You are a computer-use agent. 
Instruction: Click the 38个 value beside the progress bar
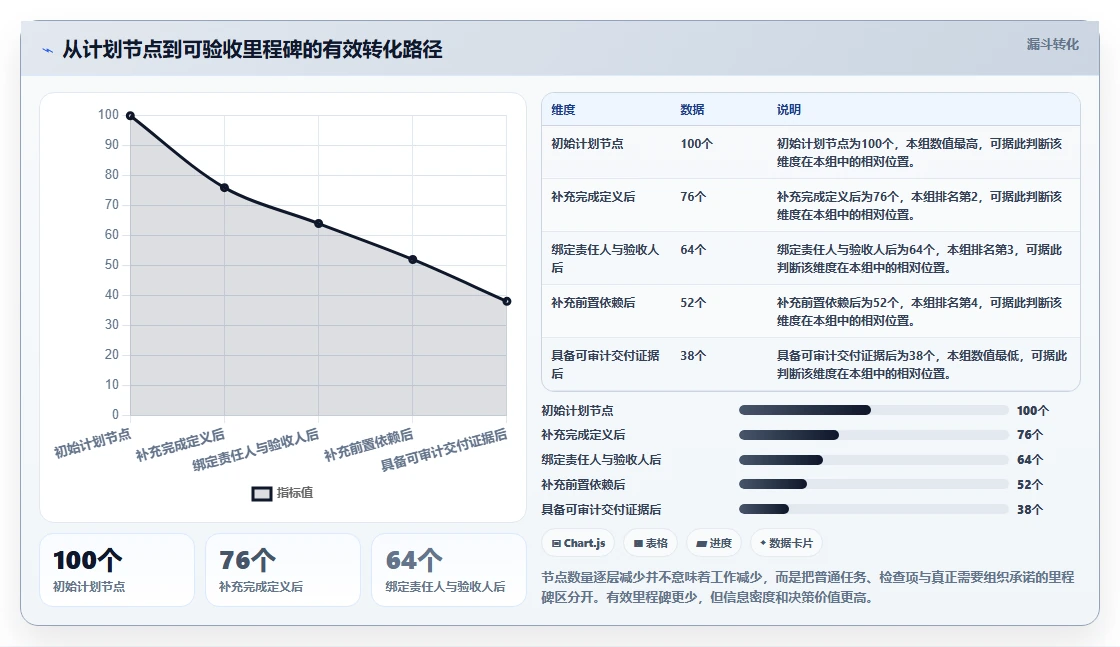(1030, 510)
